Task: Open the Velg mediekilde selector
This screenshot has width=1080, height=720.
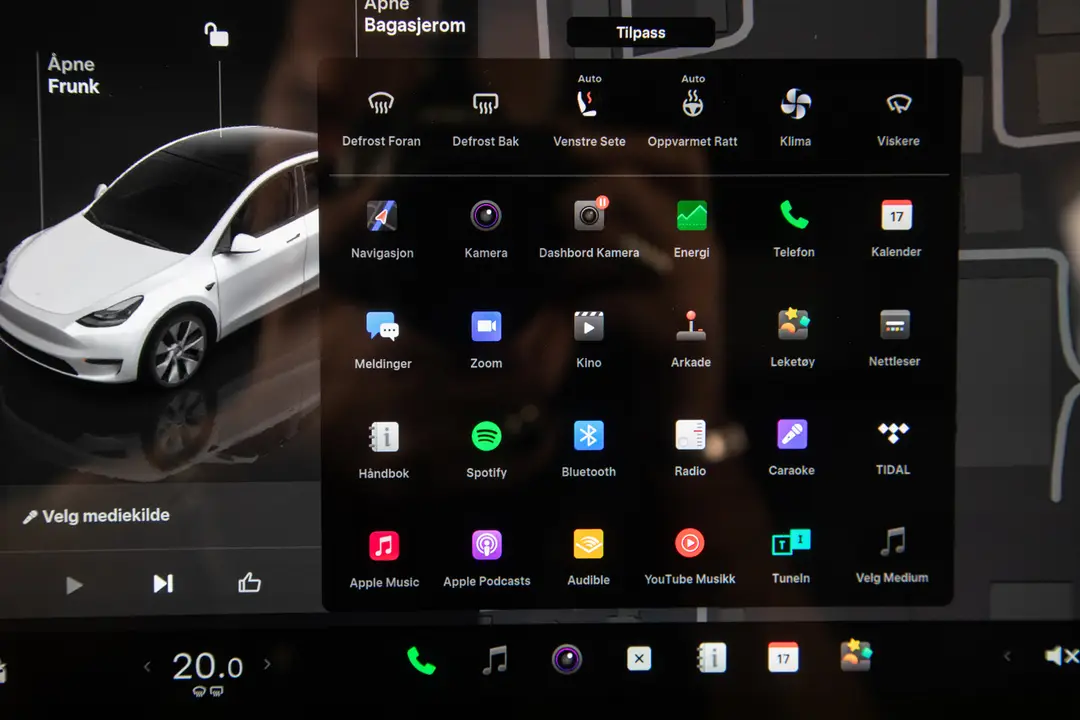Action: coord(96,515)
